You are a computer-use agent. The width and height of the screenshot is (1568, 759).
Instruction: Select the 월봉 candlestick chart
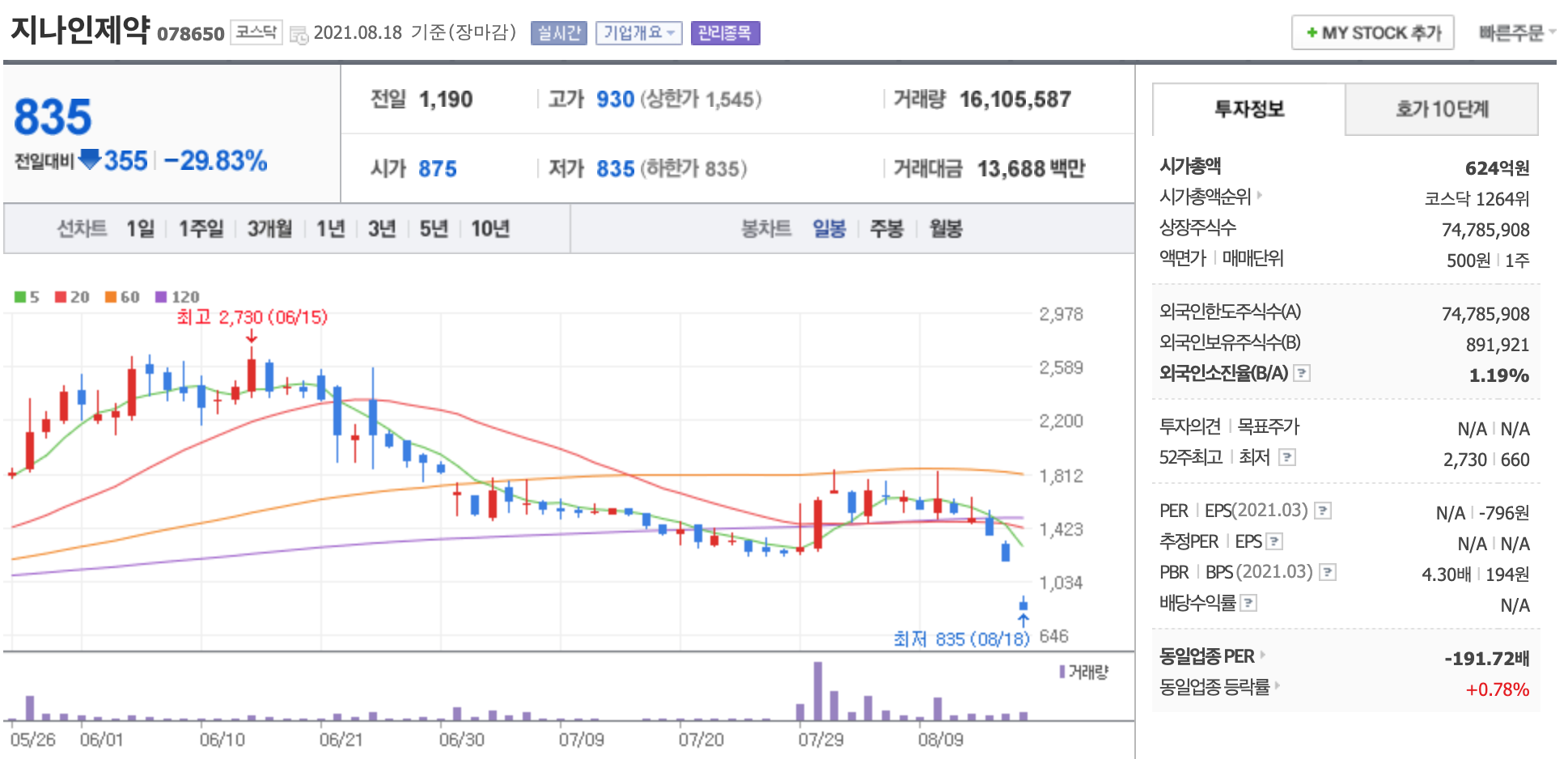coord(946,229)
